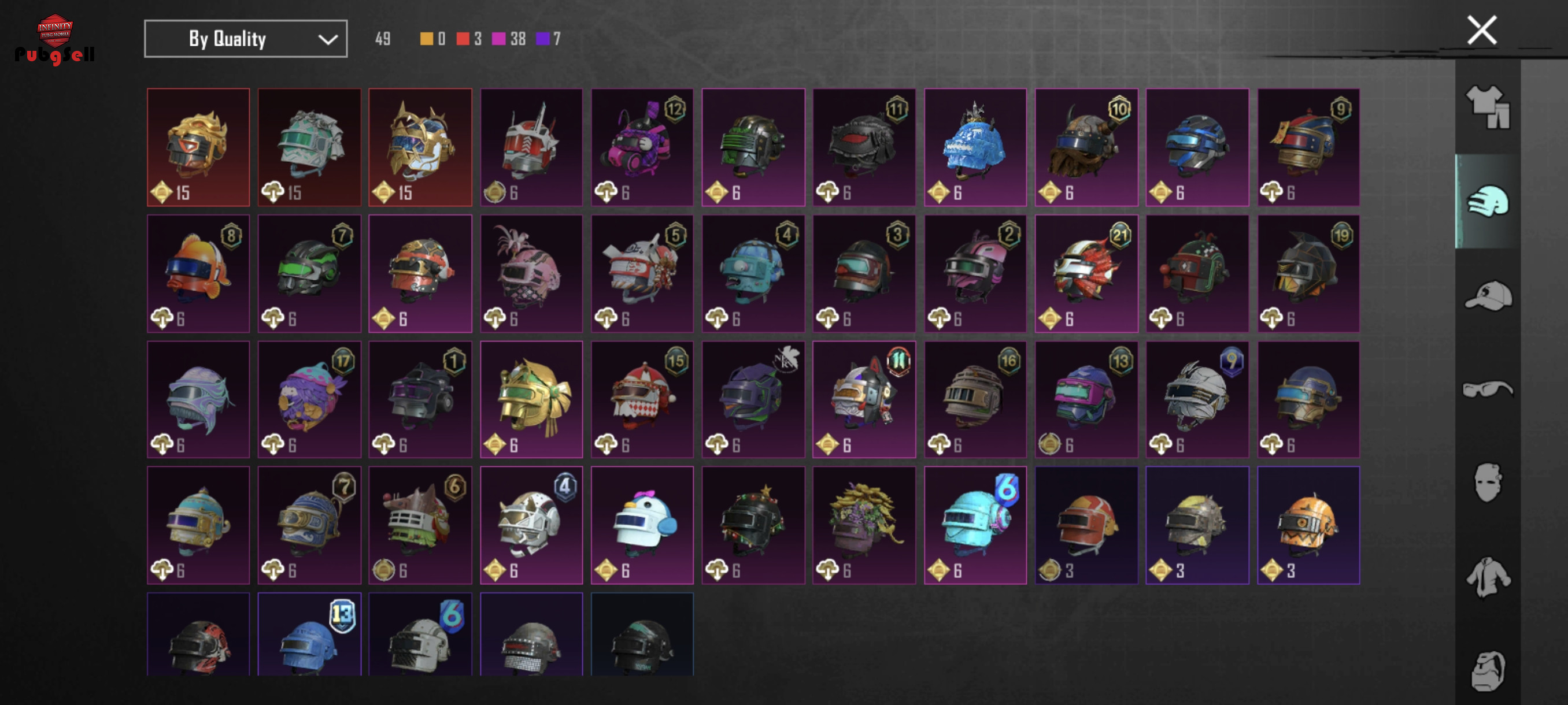Select the orange pumpkin face helmet
Image resolution: width=1568 pixels, height=705 pixels.
1309,525
